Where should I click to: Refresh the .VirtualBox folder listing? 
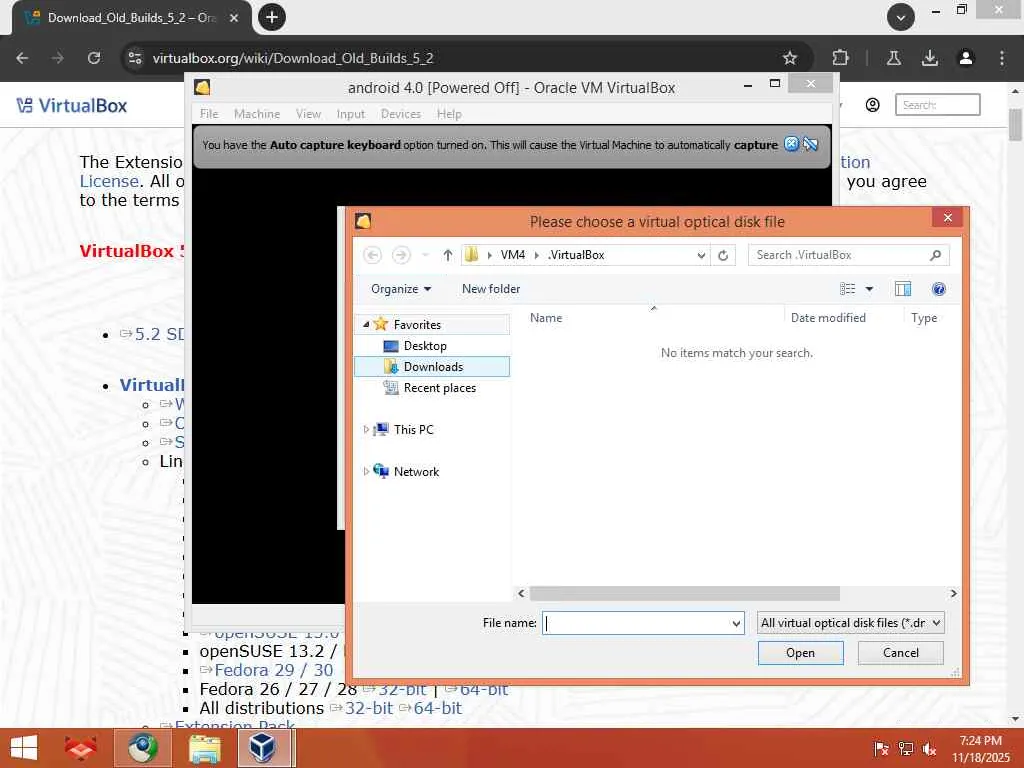(x=723, y=255)
